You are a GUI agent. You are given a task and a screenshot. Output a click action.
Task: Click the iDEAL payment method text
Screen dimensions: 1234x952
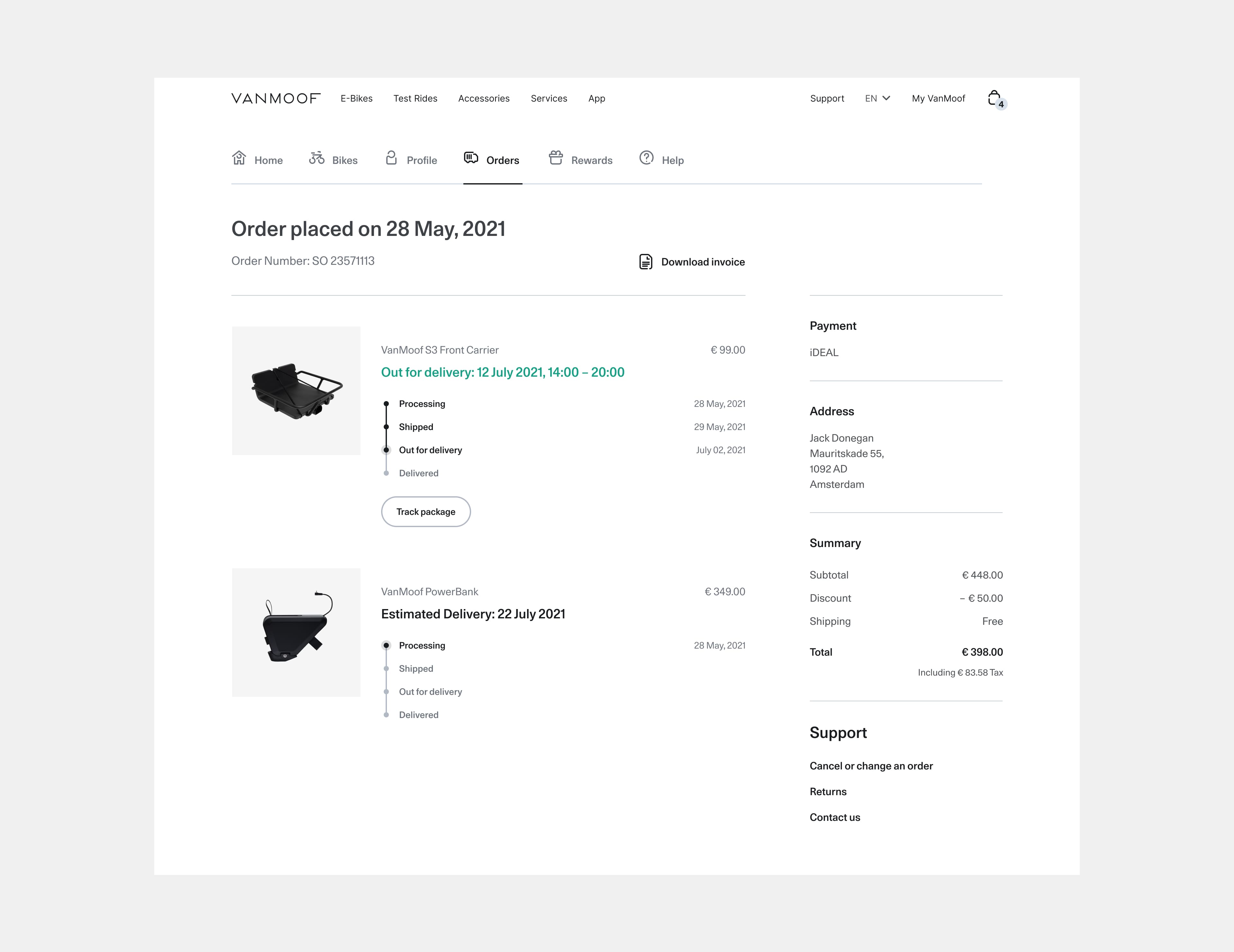click(824, 353)
